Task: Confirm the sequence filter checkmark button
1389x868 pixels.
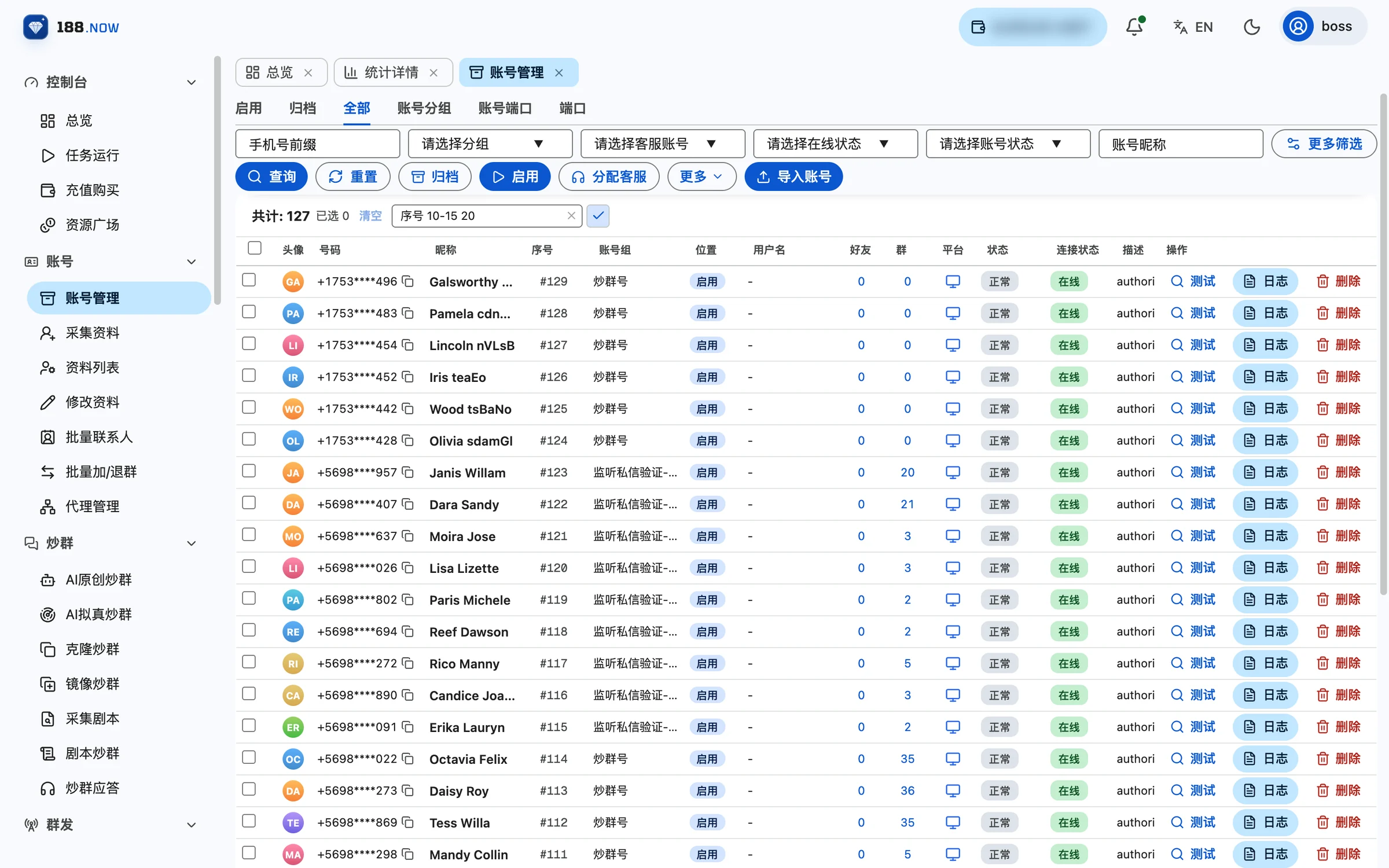Action: click(x=598, y=216)
